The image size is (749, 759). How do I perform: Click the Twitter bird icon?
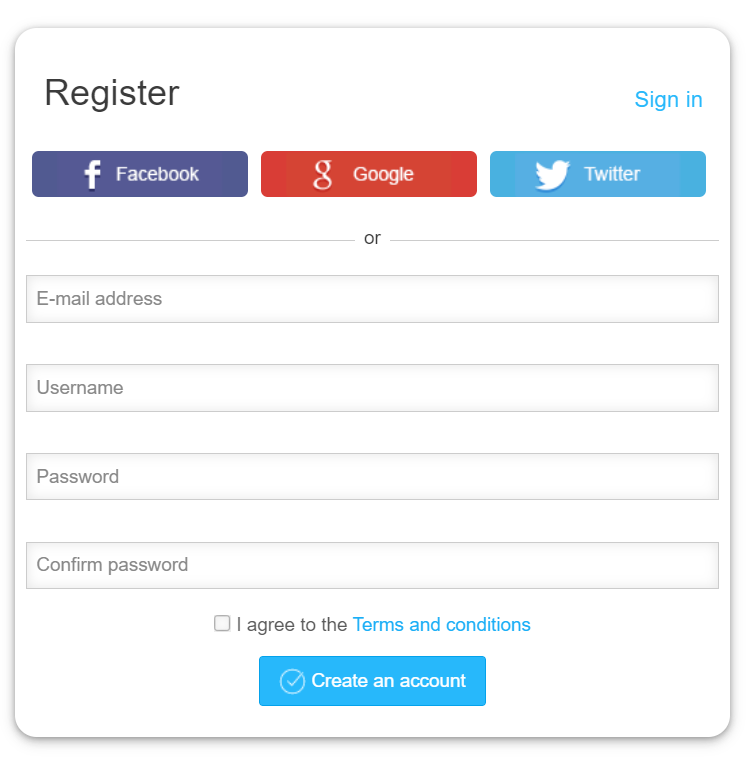tap(552, 174)
